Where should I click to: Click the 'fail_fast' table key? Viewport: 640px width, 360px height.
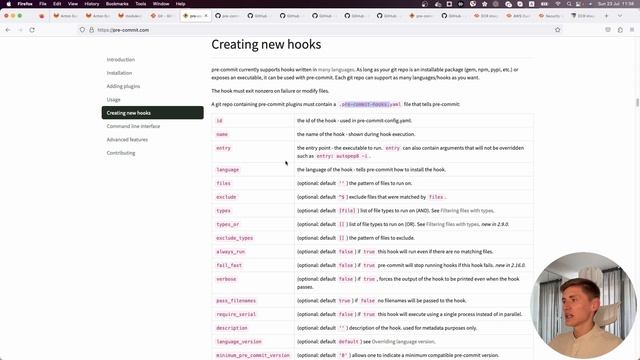[x=229, y=265]
